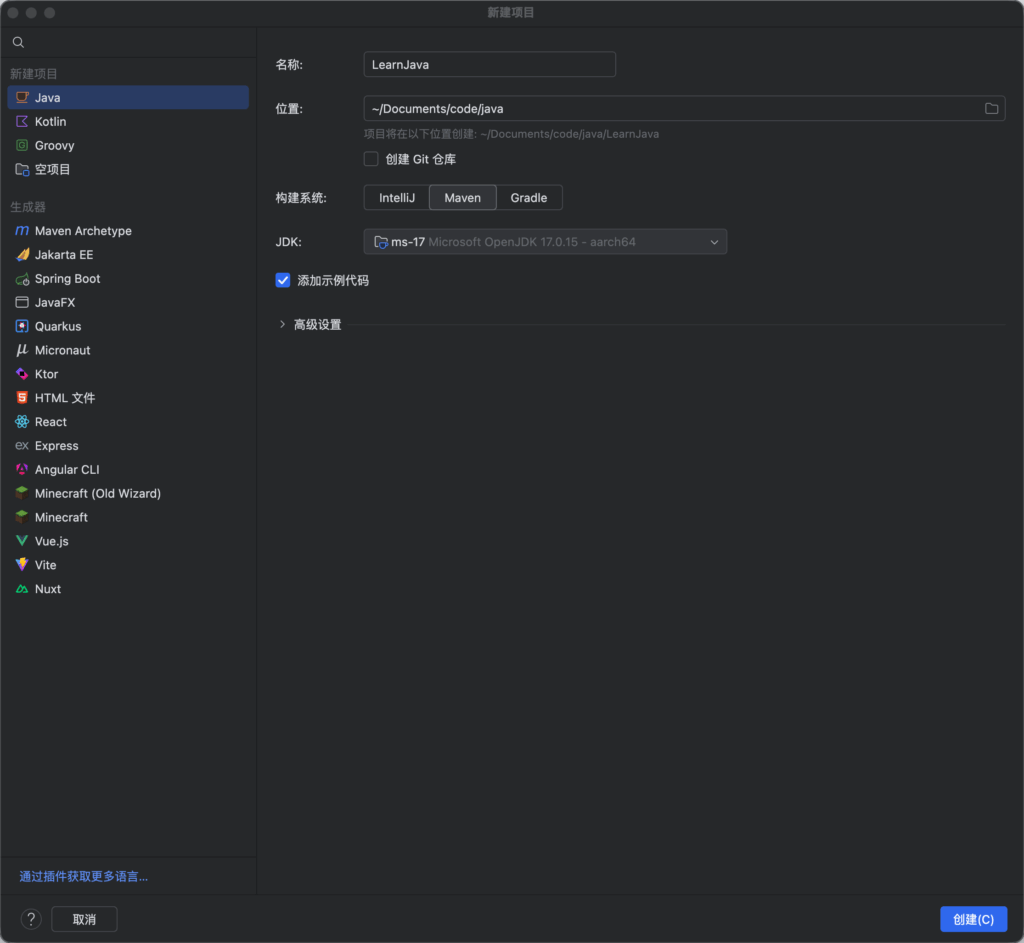Select the 空项目 list entry
The height and width of the screenshot is (943, 1024).
(x=52, y=169)
